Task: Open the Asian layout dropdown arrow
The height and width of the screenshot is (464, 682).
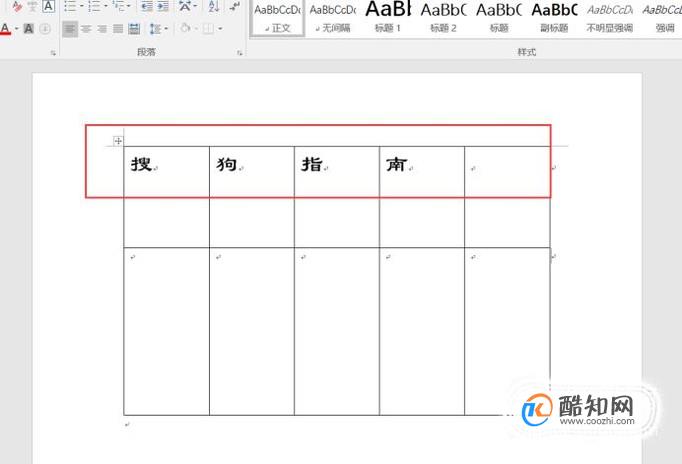Action: pos(196,6)
